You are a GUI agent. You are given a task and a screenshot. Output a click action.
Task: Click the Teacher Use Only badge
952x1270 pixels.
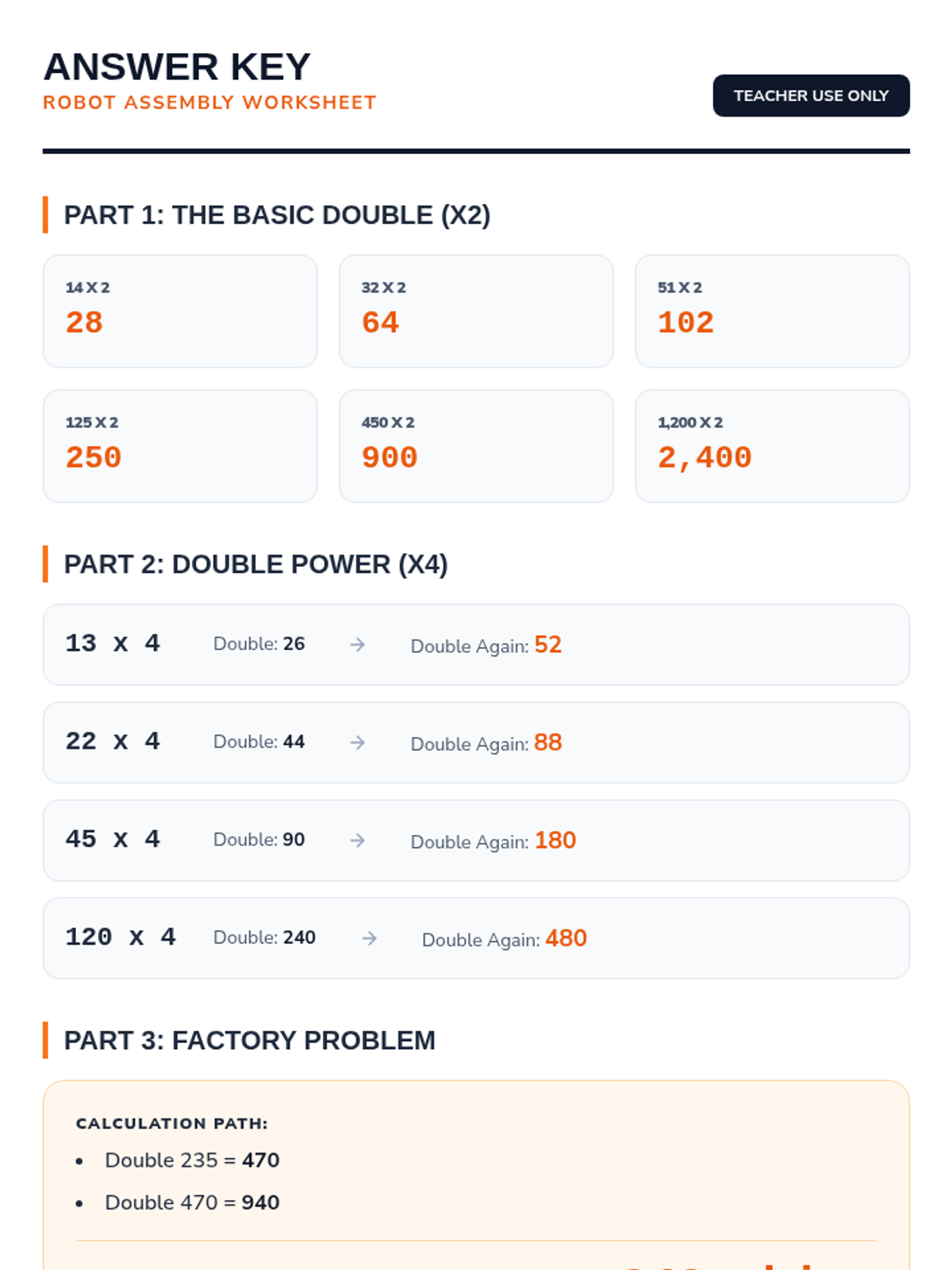point(811,95)
